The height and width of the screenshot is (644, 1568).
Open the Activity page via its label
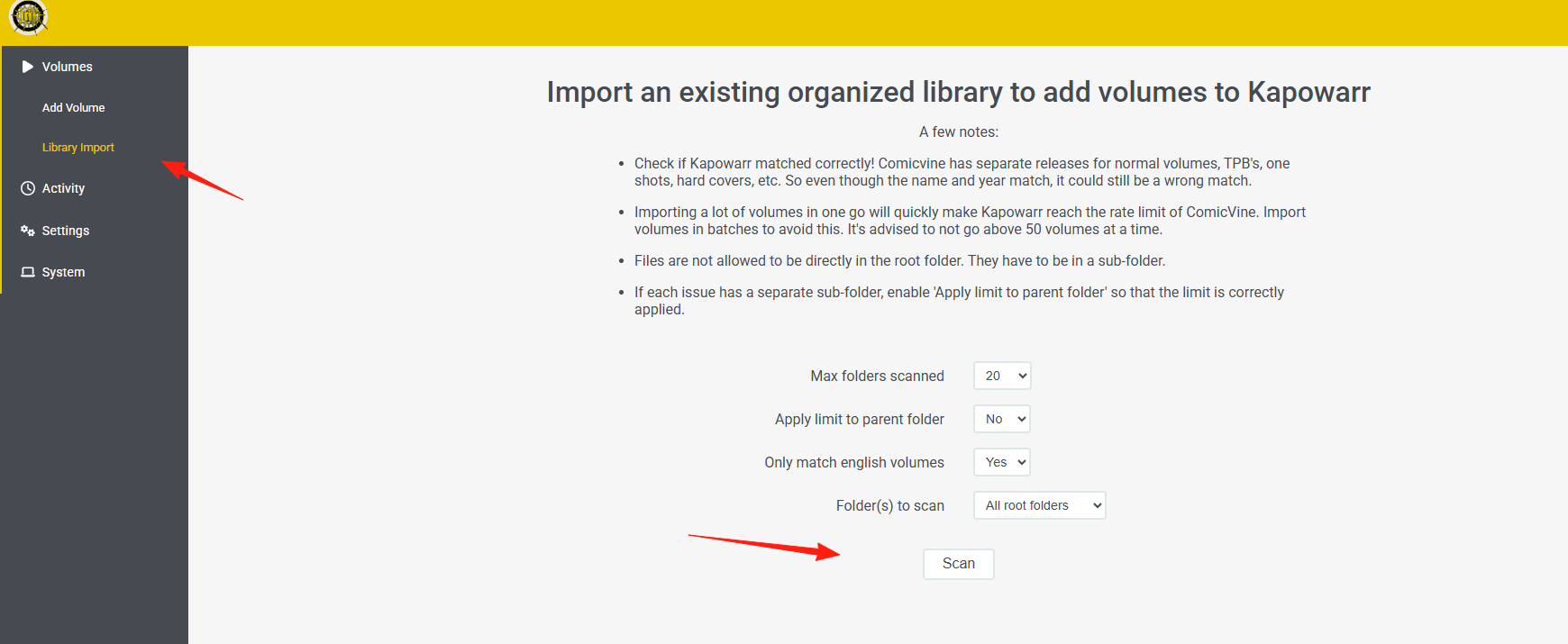click(x=63, y=188)
